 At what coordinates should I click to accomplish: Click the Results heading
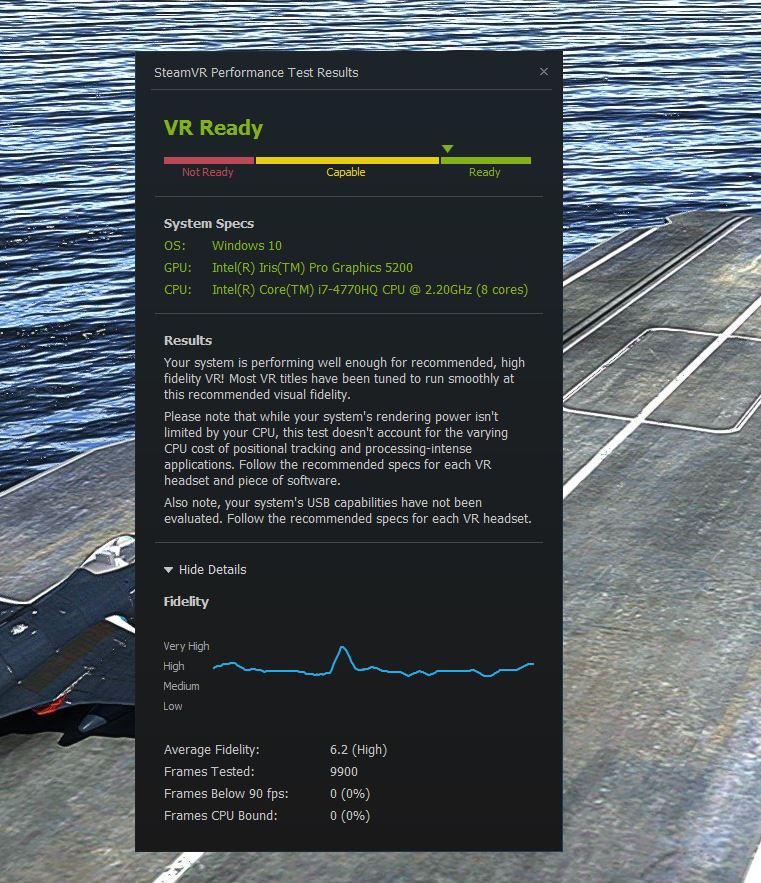coord(188,340)
